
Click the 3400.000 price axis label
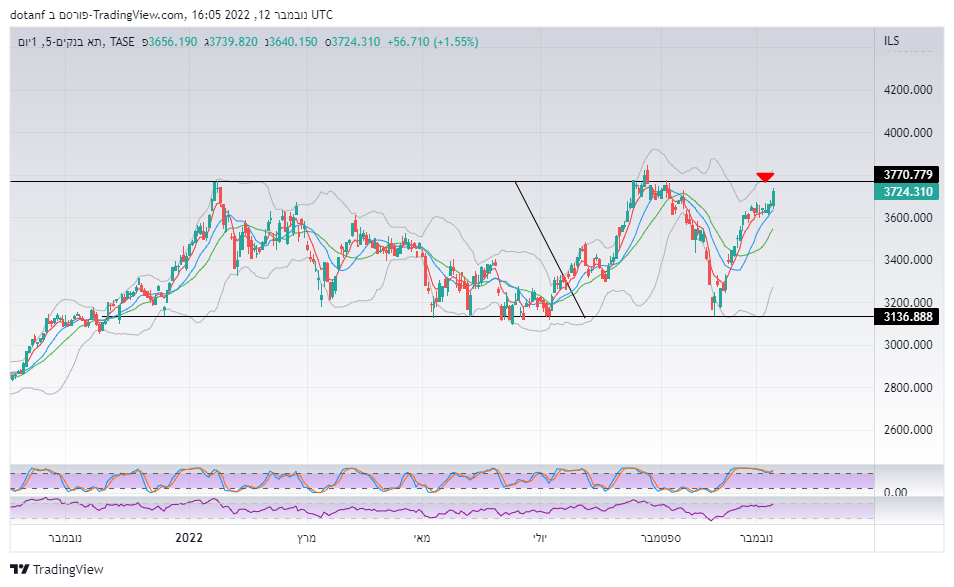coord(908,260)
